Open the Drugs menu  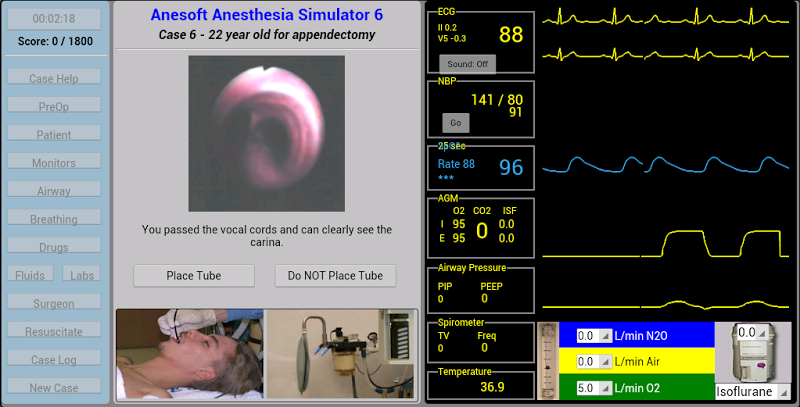click(x=54, y=247)
